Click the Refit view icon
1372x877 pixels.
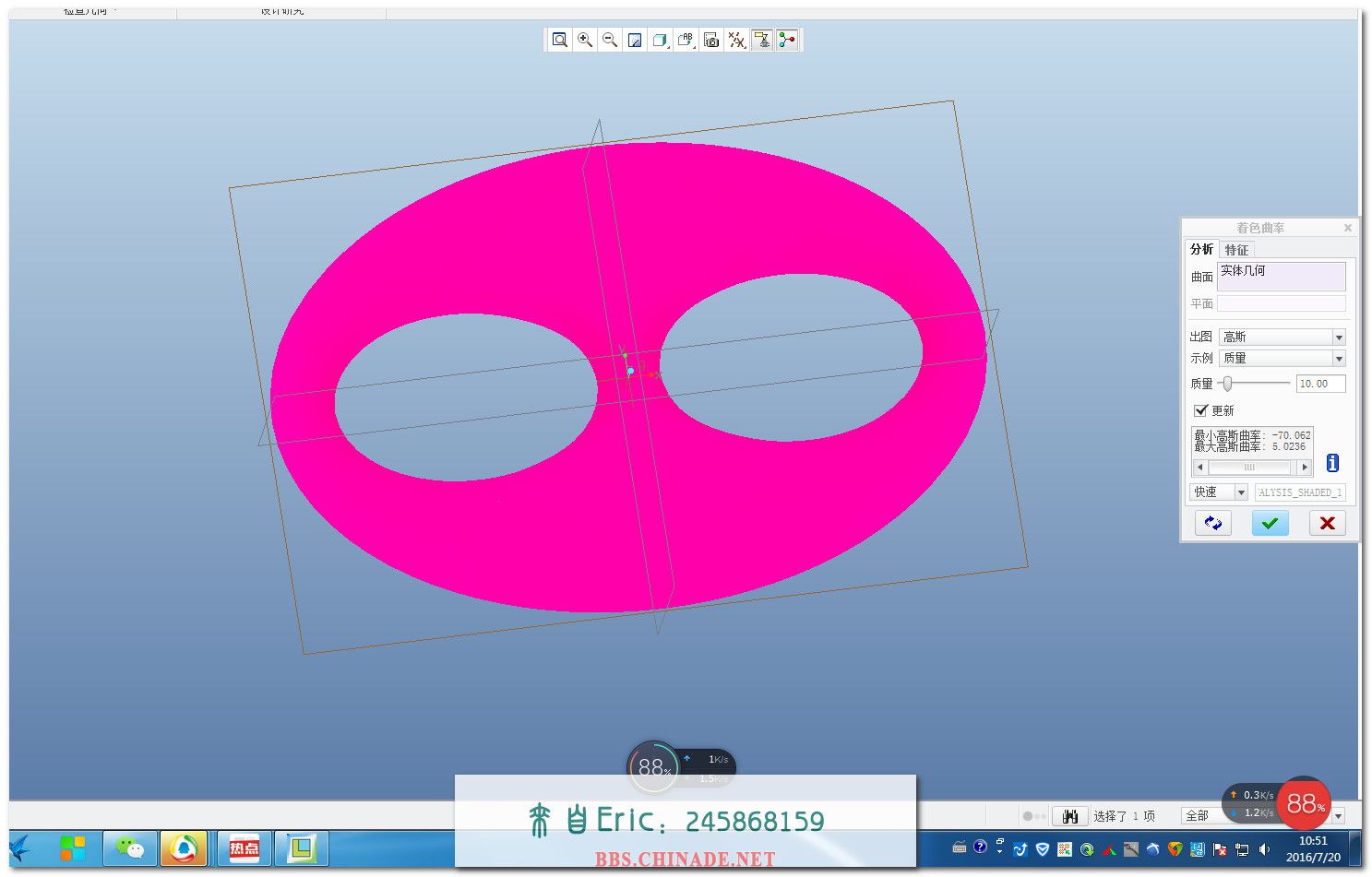point(559,40)
